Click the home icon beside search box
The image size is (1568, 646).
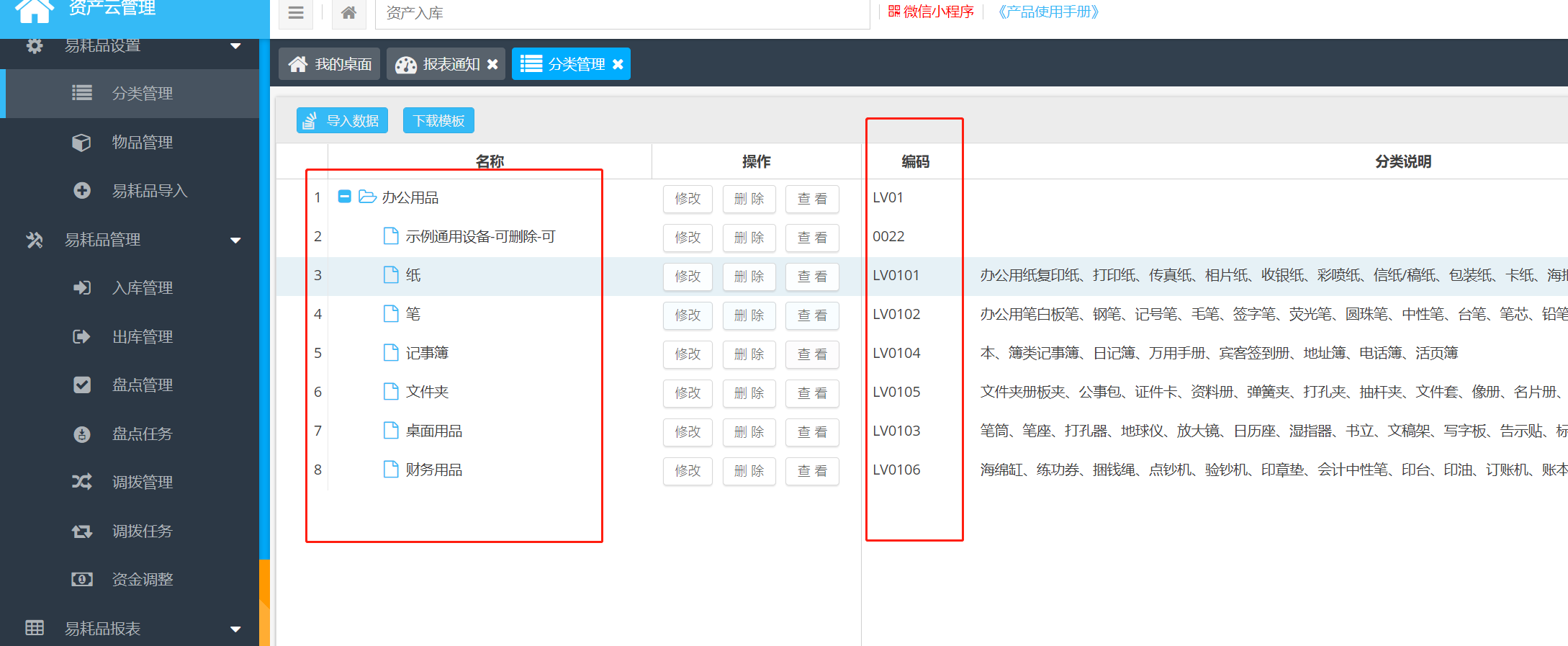pyautogui.click(x=349, y=13)
